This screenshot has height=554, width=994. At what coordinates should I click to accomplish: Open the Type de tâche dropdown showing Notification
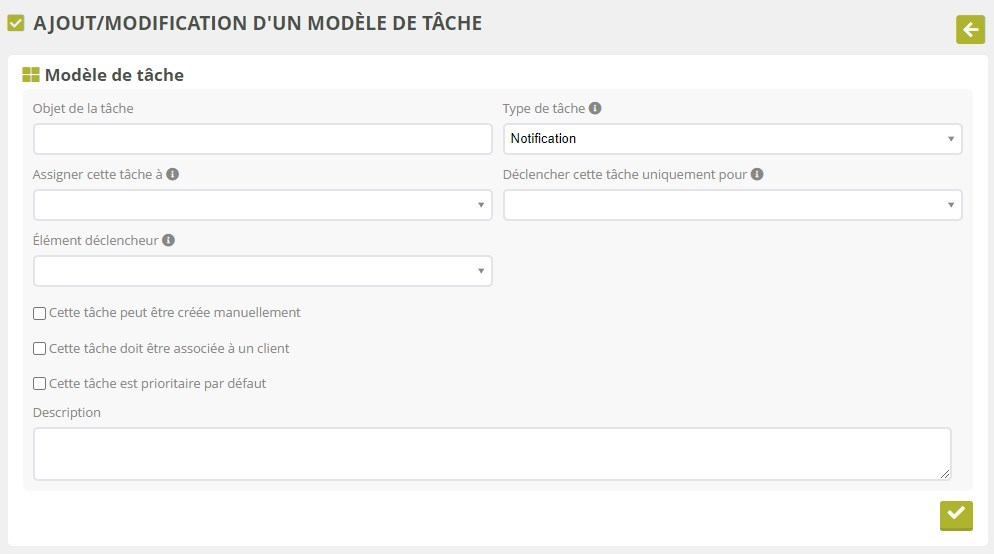click(x=732, y=139)
